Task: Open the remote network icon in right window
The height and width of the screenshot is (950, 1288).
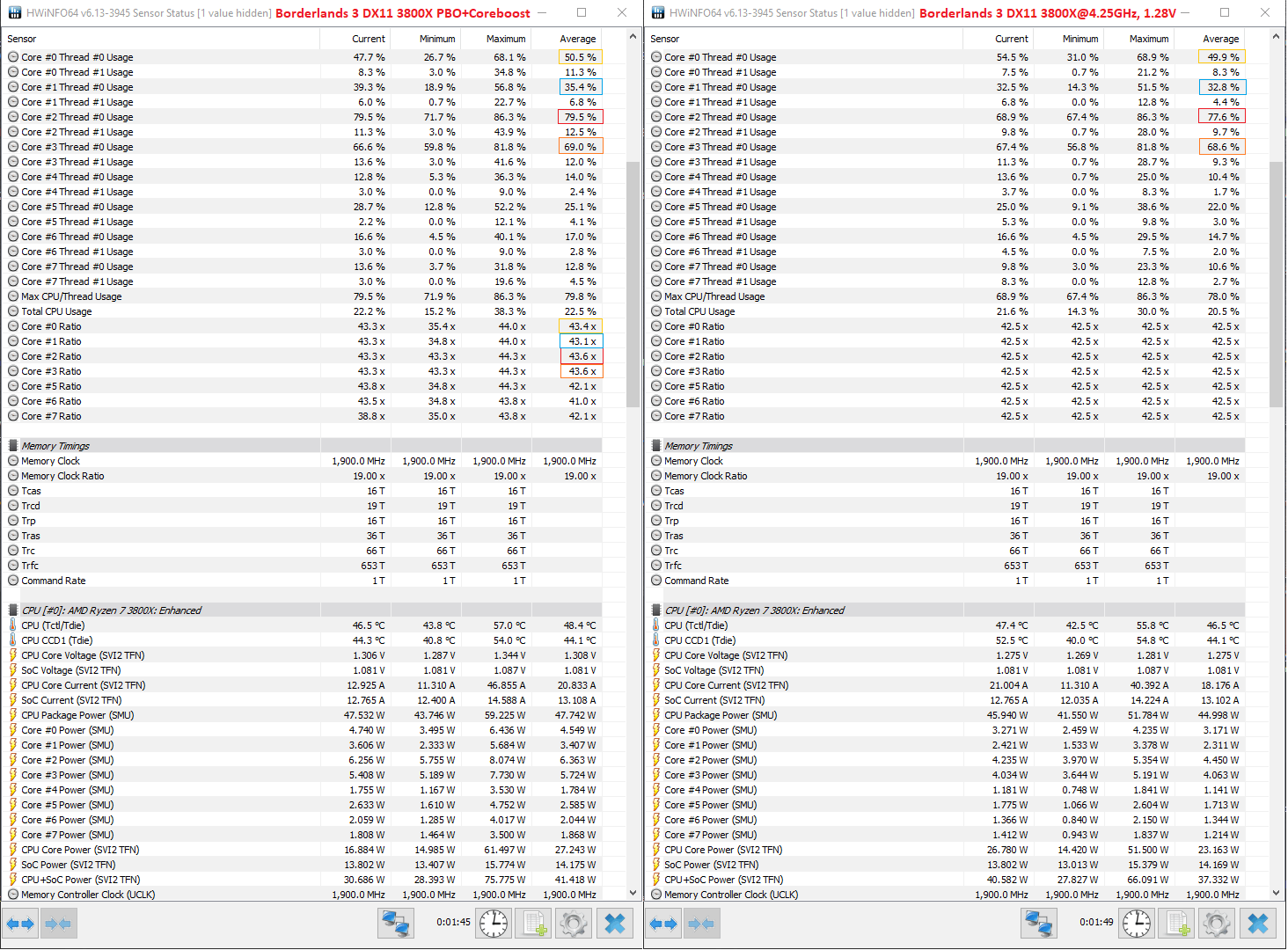Action: point(1039,924)
